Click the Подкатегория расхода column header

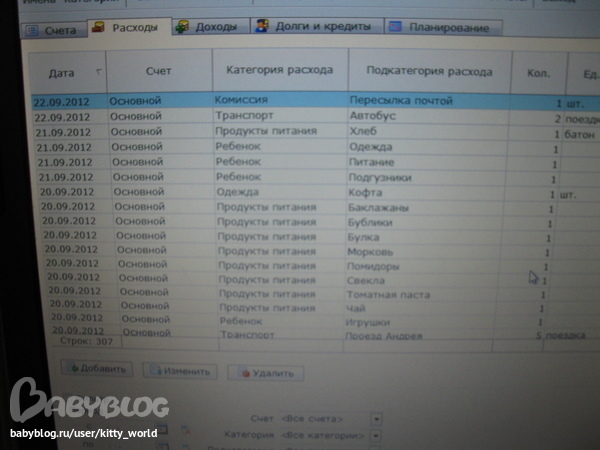click(429, 72)
